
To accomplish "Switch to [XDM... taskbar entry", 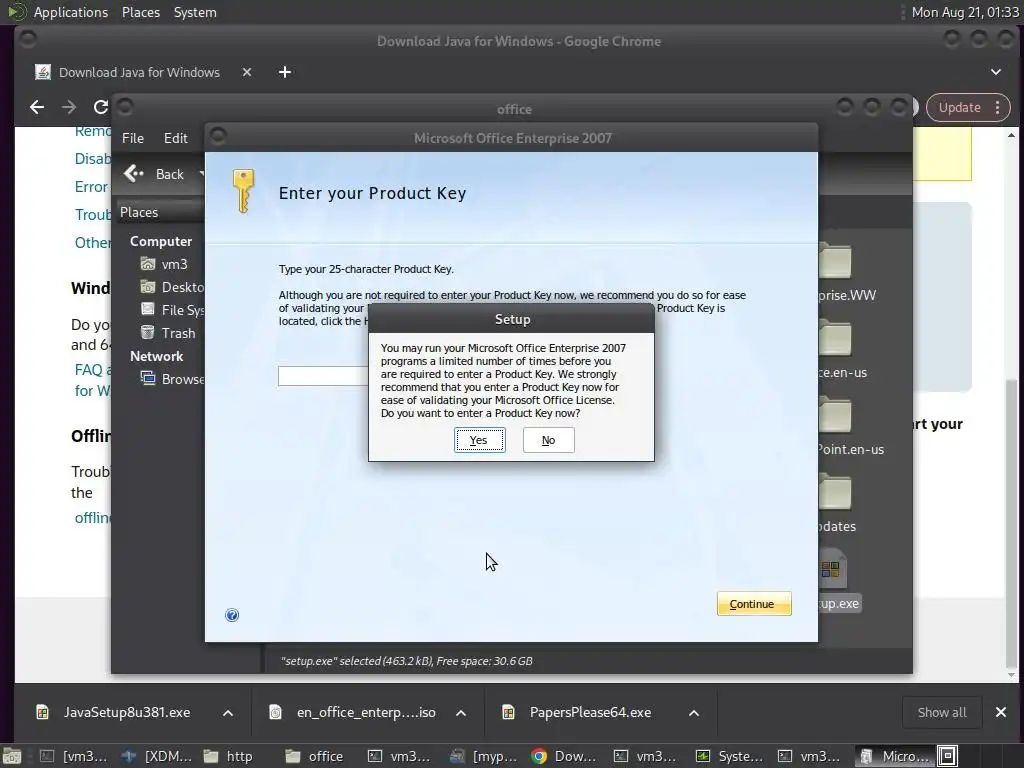I will pyautogui.click(x=157, y=756).
